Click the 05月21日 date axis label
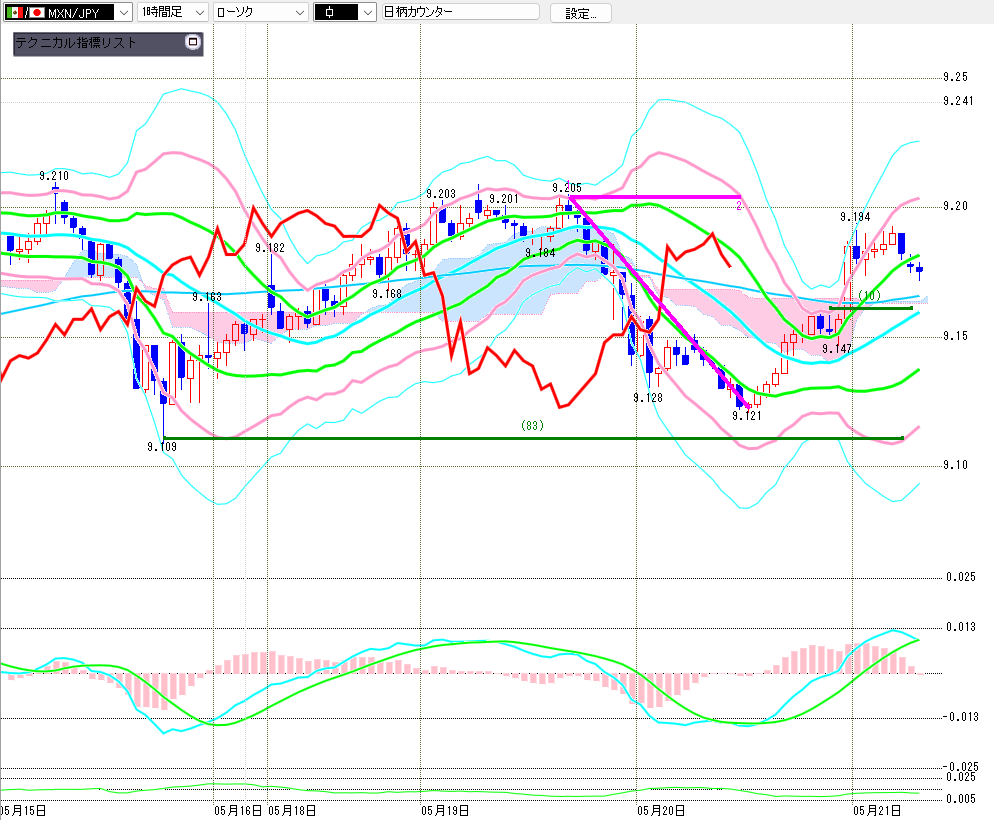 (x=877, y=810)
